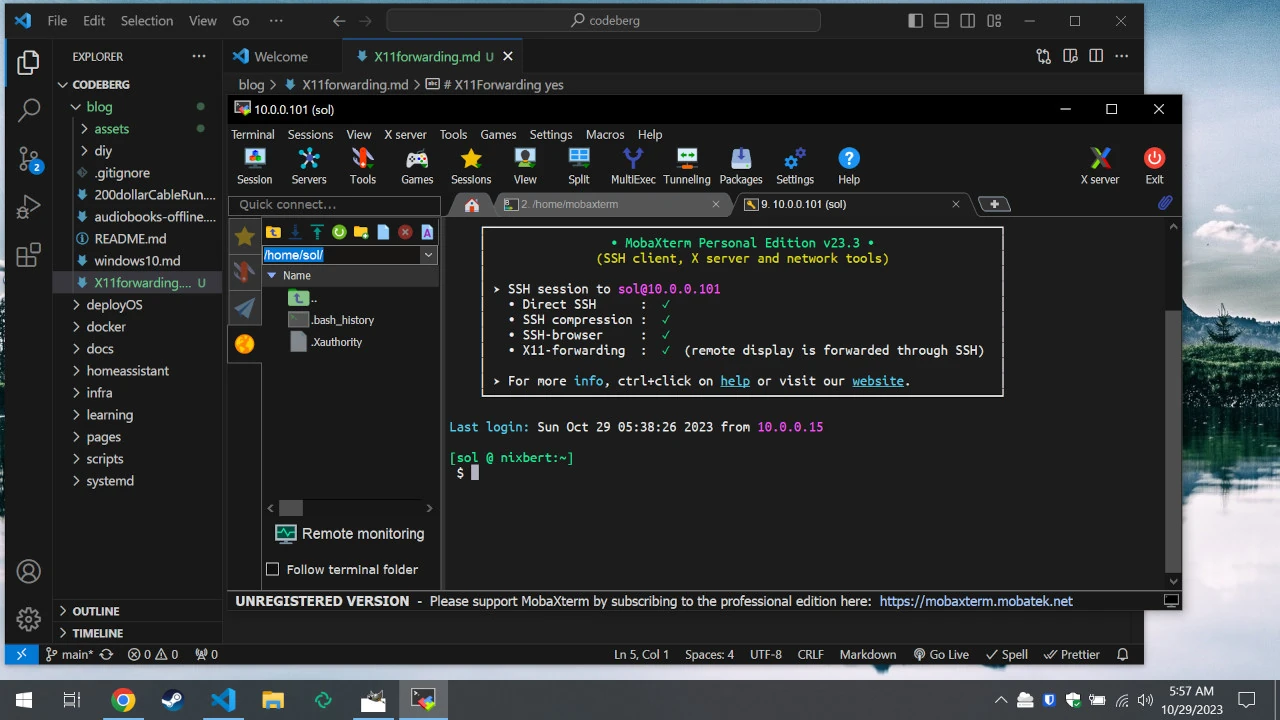Image resolution: width=1280 pixels, height=720 pixels.
Task: Click the Session icon in MobaXterm toolbar
Action: tap(254, 166)
